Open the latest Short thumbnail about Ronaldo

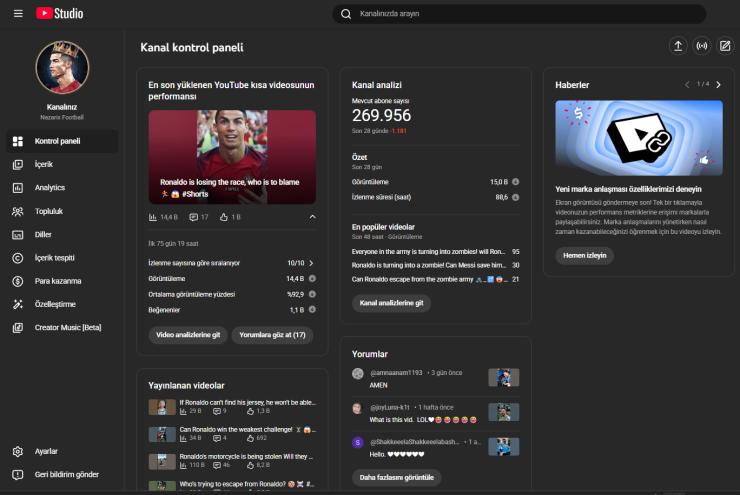point(232,157)
